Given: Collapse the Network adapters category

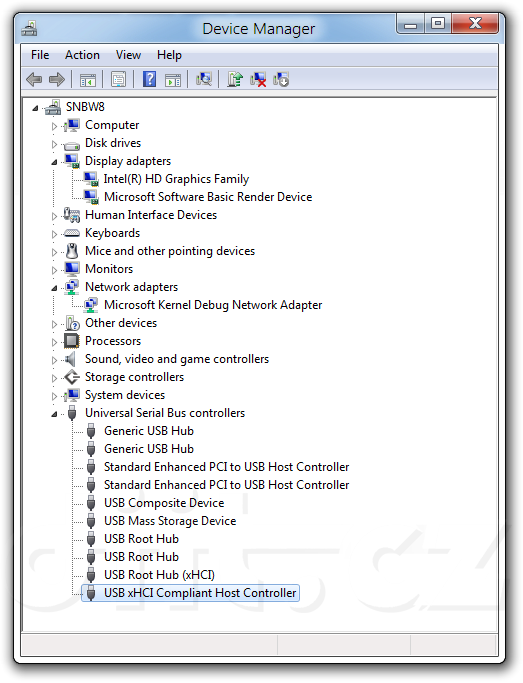Looking at the screenshot, I should tap(54, 288).
